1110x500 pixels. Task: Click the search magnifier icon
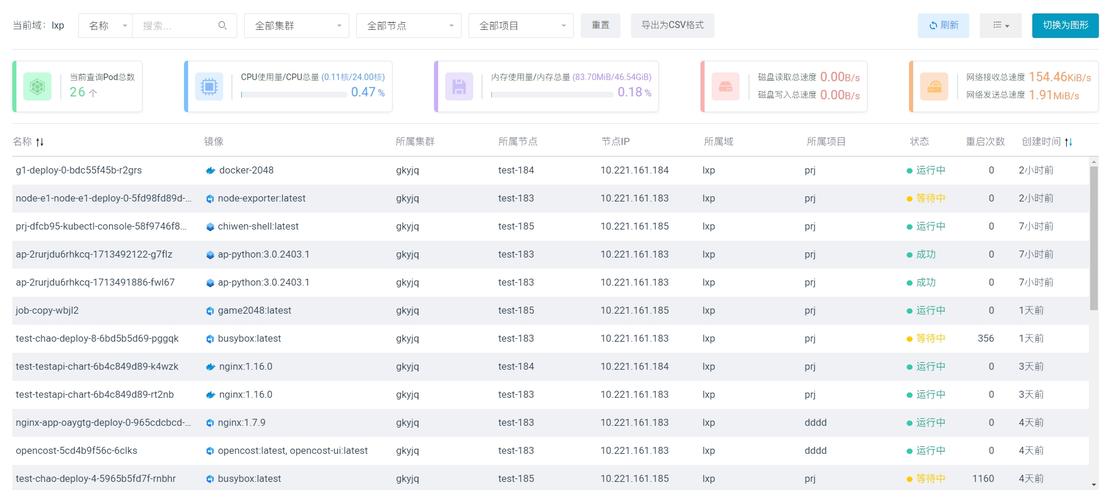222,25
